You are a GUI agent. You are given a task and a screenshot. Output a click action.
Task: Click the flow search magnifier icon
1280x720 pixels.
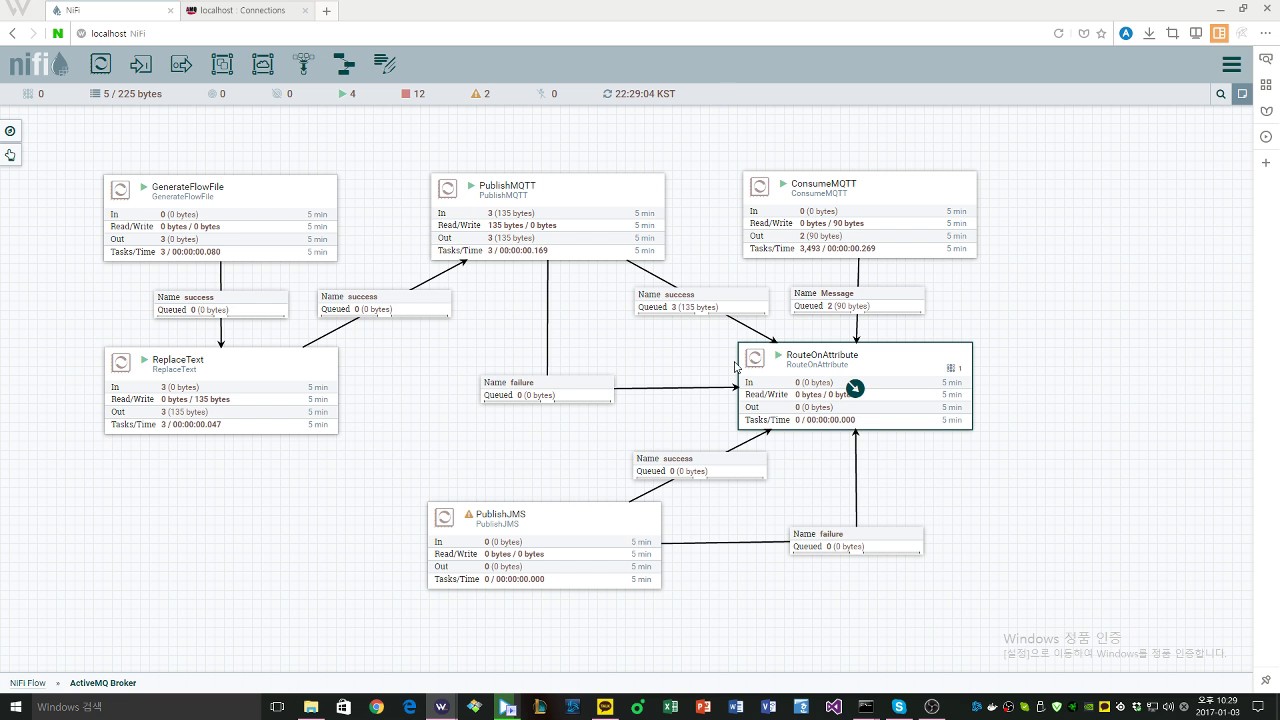1221,94
